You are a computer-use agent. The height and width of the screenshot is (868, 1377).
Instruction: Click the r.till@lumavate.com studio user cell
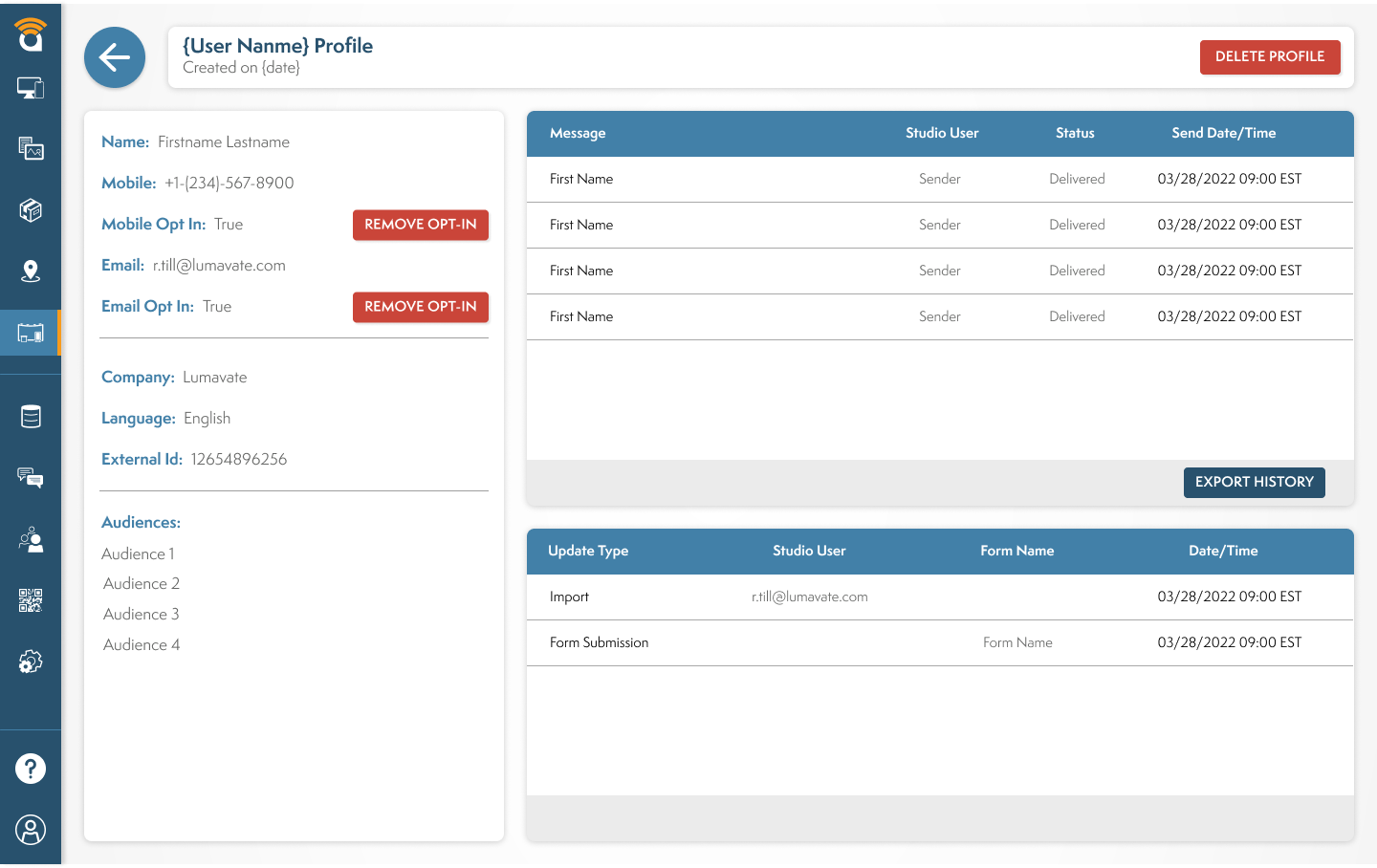click(810, 597)
